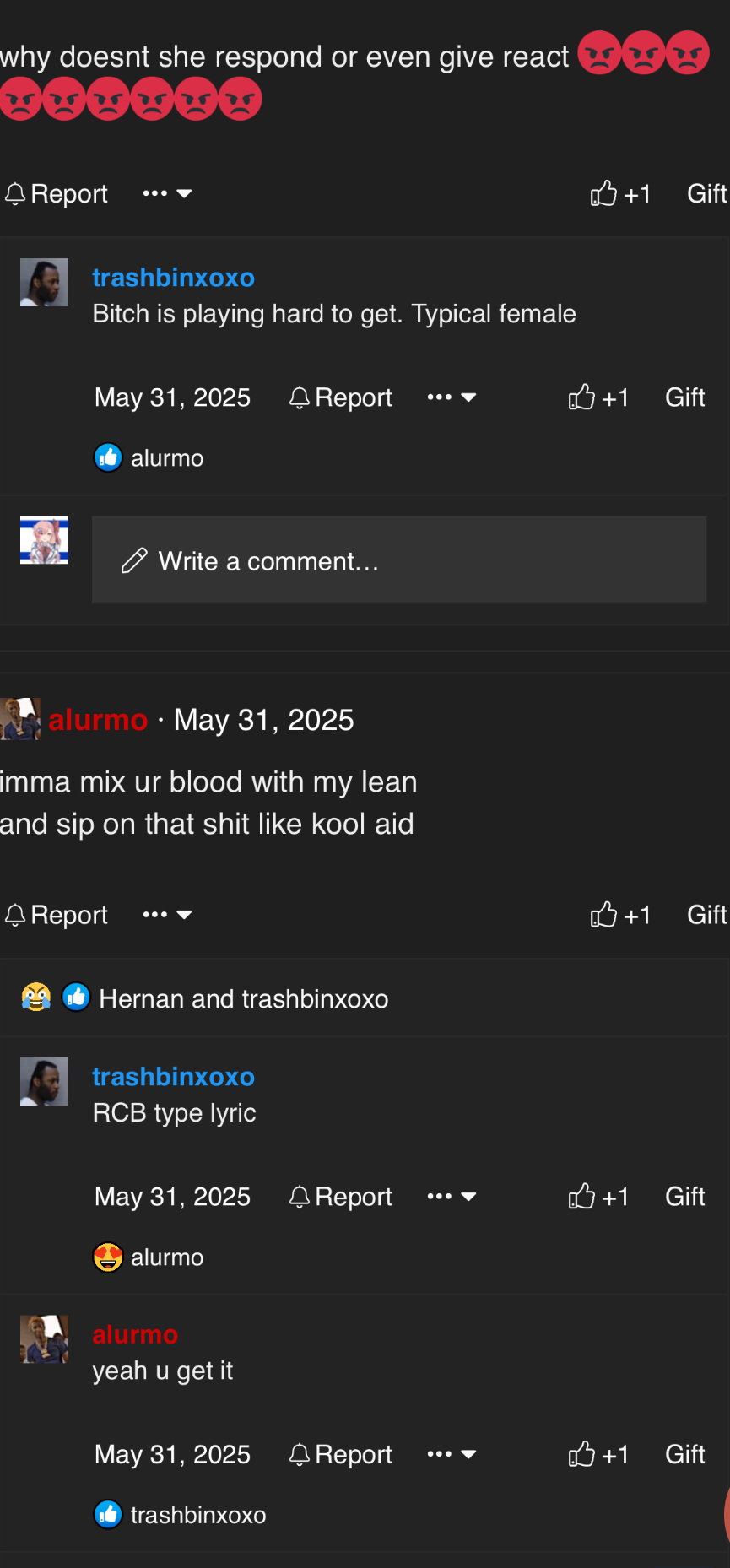Thumbs-up +1 the 'playing hard to get' comment
This screenshot has height=1568, width=730.
pyautogui.click(x=598, y=397)
